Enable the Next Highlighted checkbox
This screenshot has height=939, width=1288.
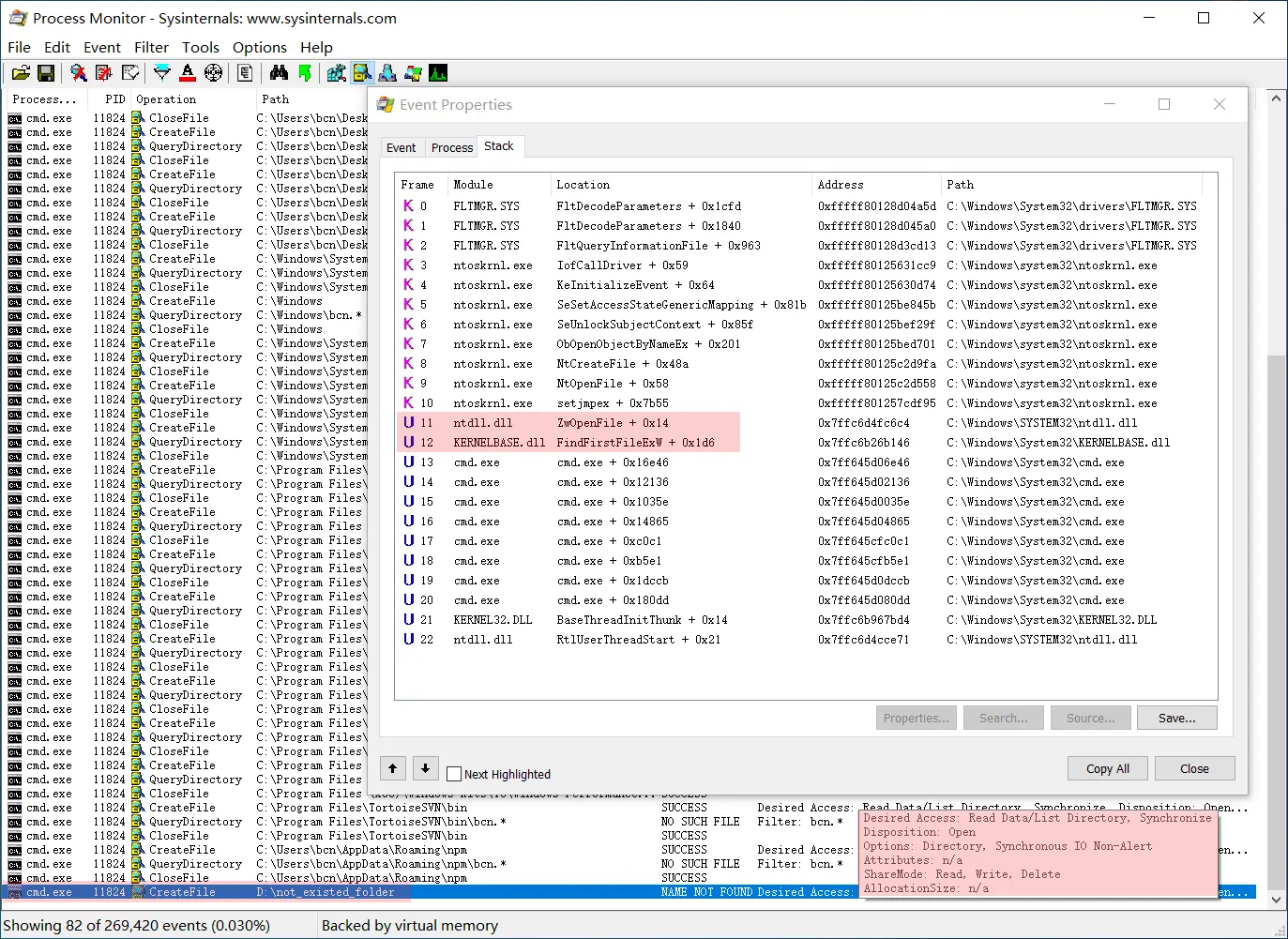(x=455, y=774)
